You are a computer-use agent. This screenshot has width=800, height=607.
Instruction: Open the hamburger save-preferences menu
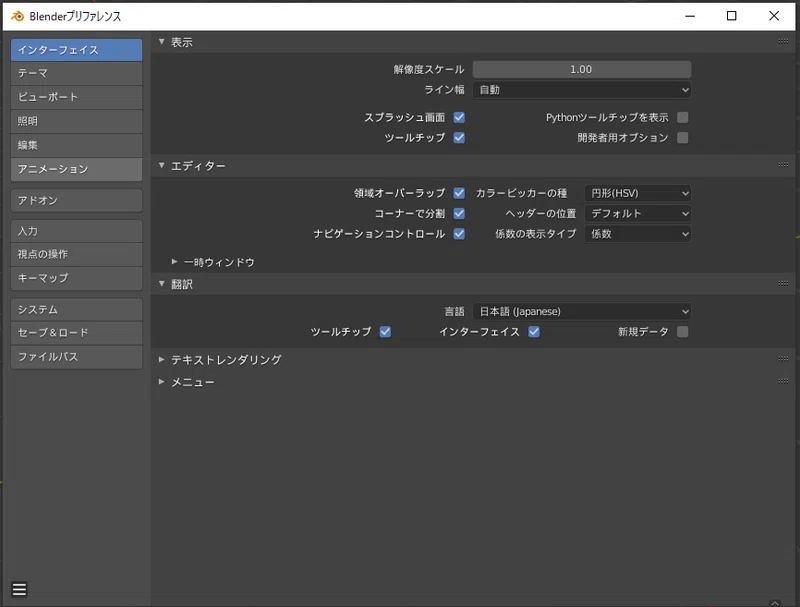(x=19, y=589)
